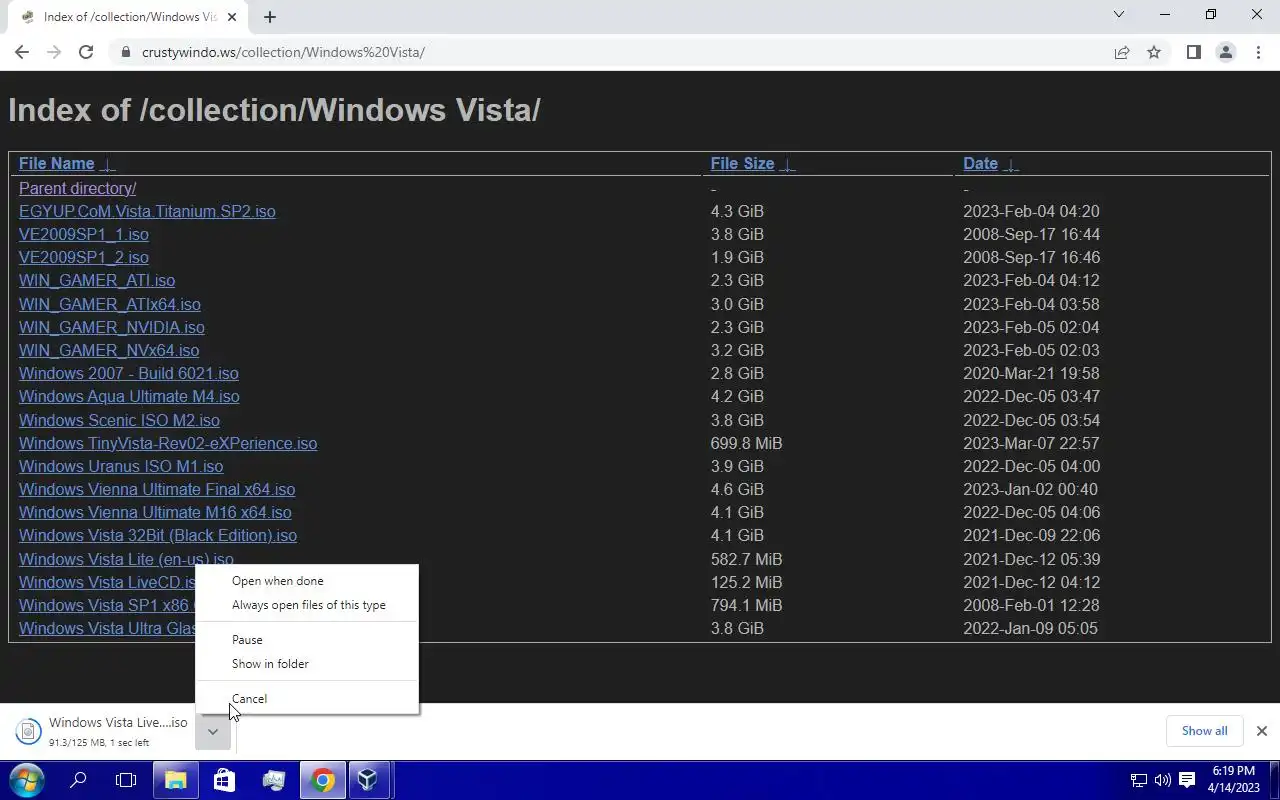This screenshot has height=800, width=1280.
Task: Sort by Date header
Action: point(980,164)
